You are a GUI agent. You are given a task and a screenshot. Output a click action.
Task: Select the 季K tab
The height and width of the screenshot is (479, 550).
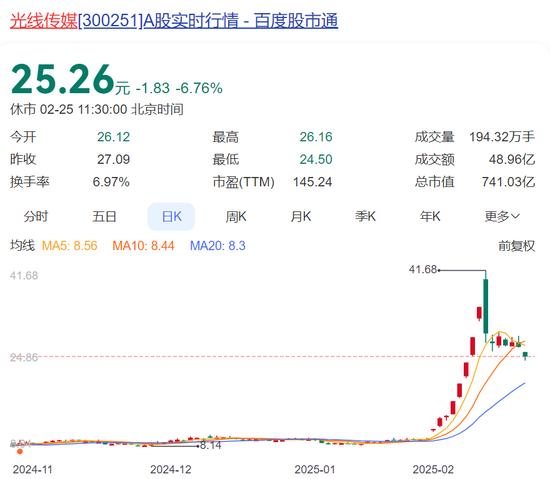[365, 216]
